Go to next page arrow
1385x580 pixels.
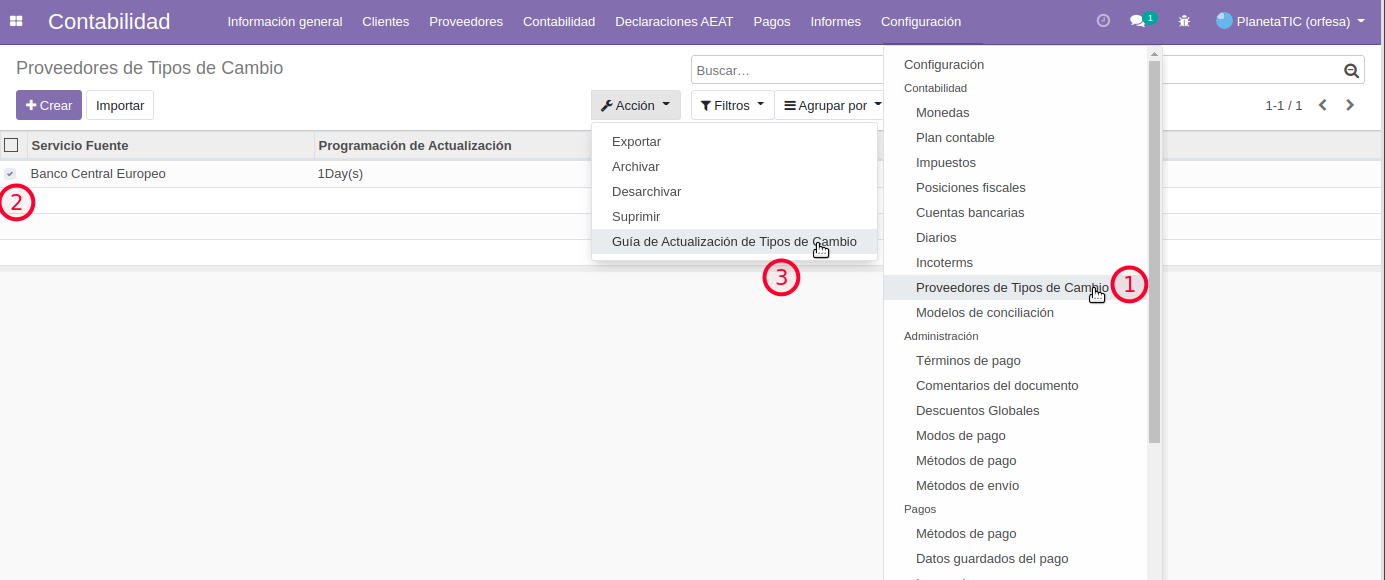click(x=1350, y=105)
